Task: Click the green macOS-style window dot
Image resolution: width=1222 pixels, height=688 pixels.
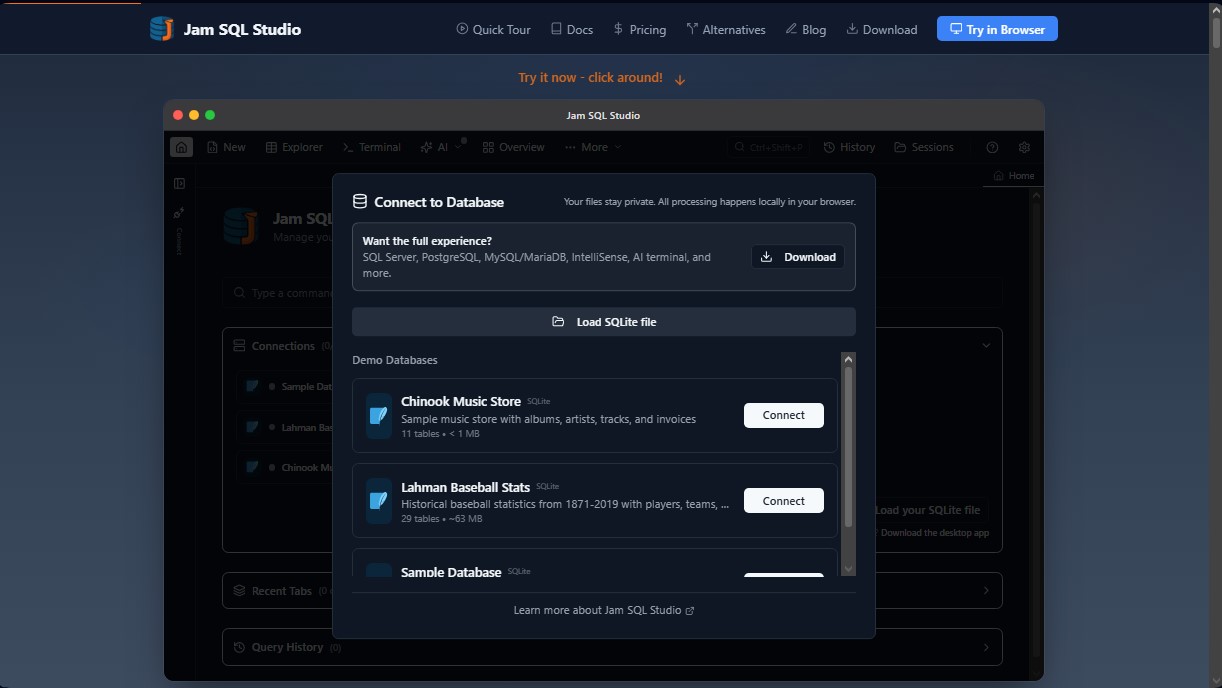Action: (210, 115)
